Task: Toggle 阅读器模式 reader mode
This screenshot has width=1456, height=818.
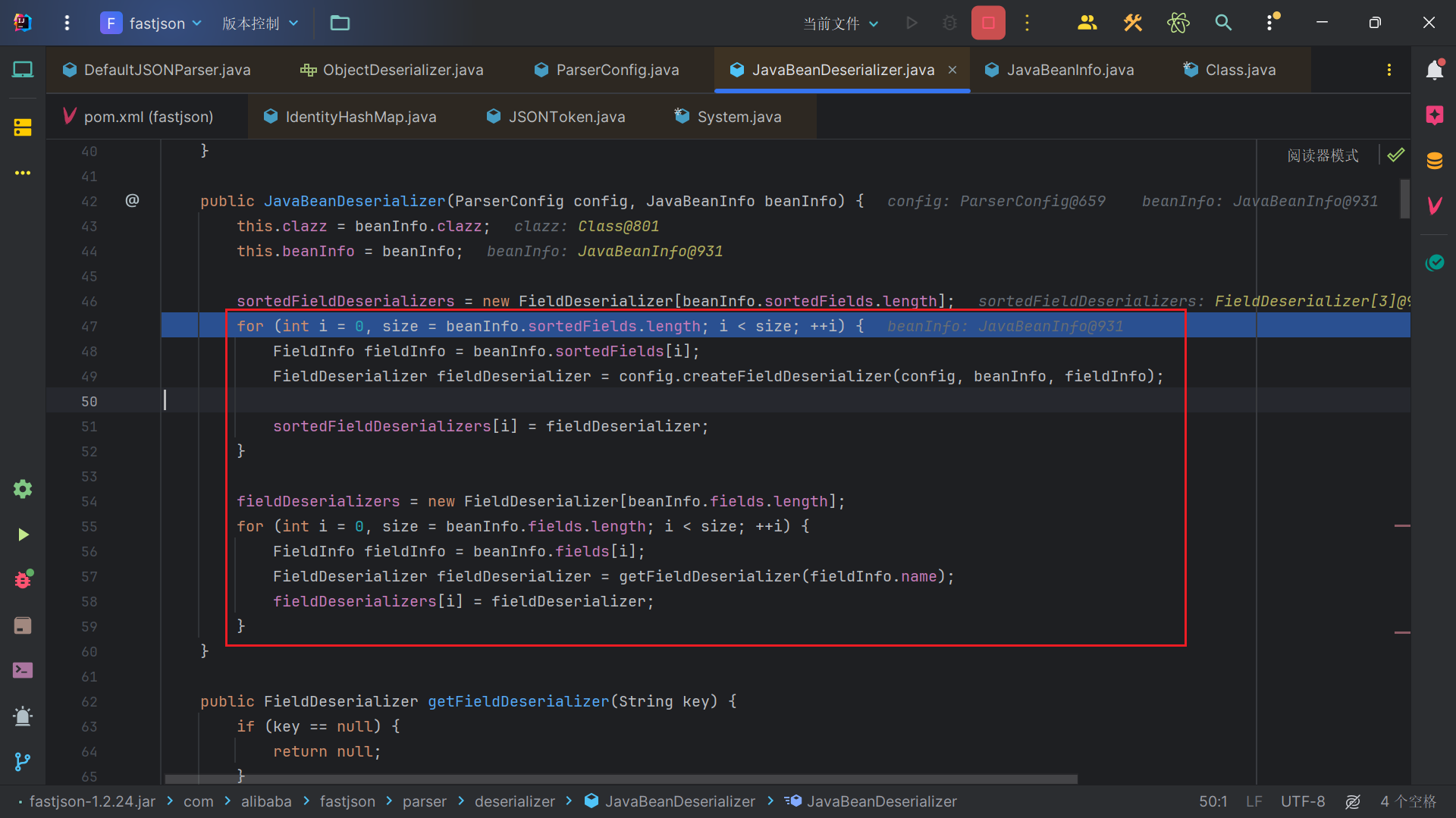Action: pos(1323,155)
